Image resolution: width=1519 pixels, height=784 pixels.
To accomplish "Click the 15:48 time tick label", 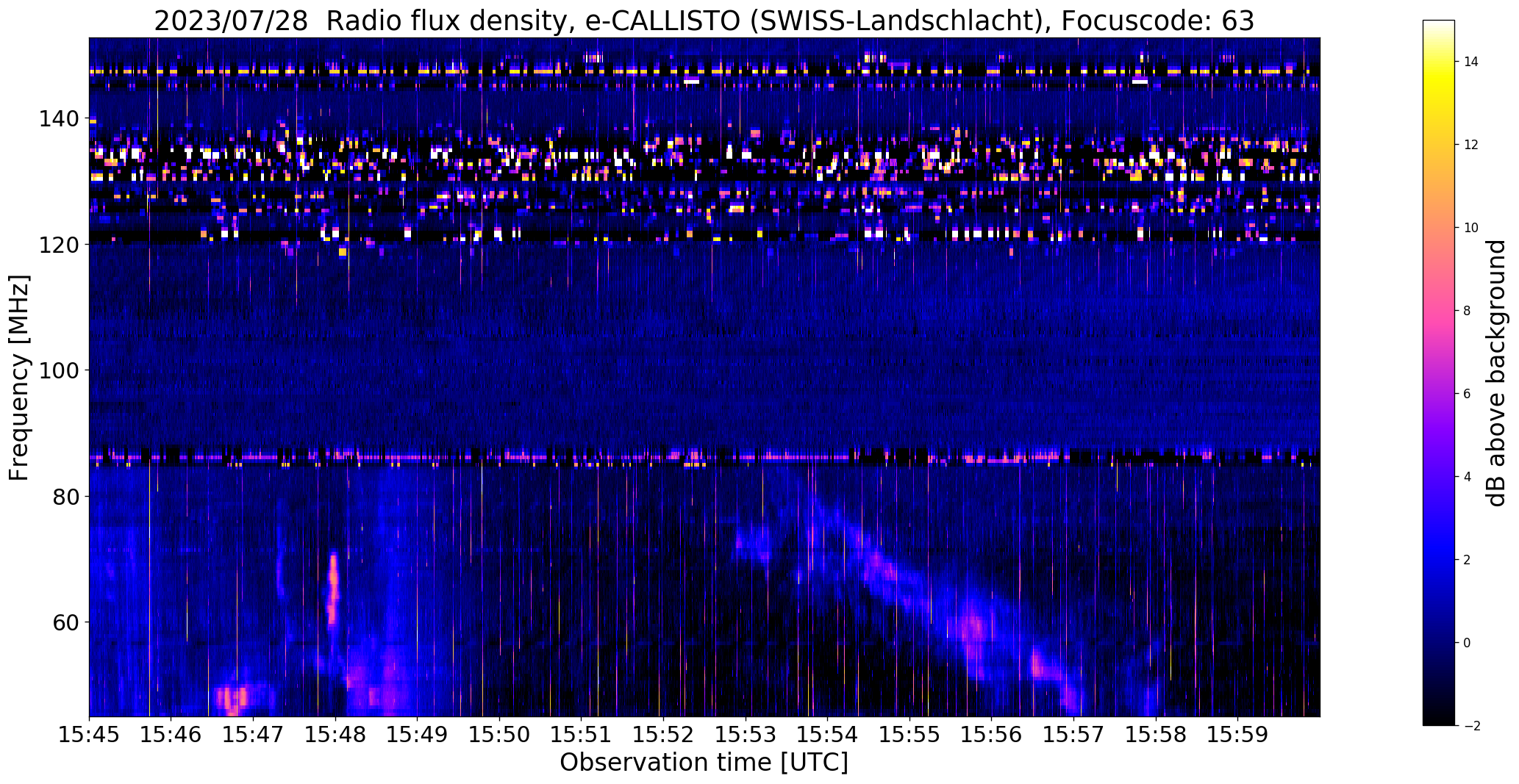I will [x=335, y=735].
